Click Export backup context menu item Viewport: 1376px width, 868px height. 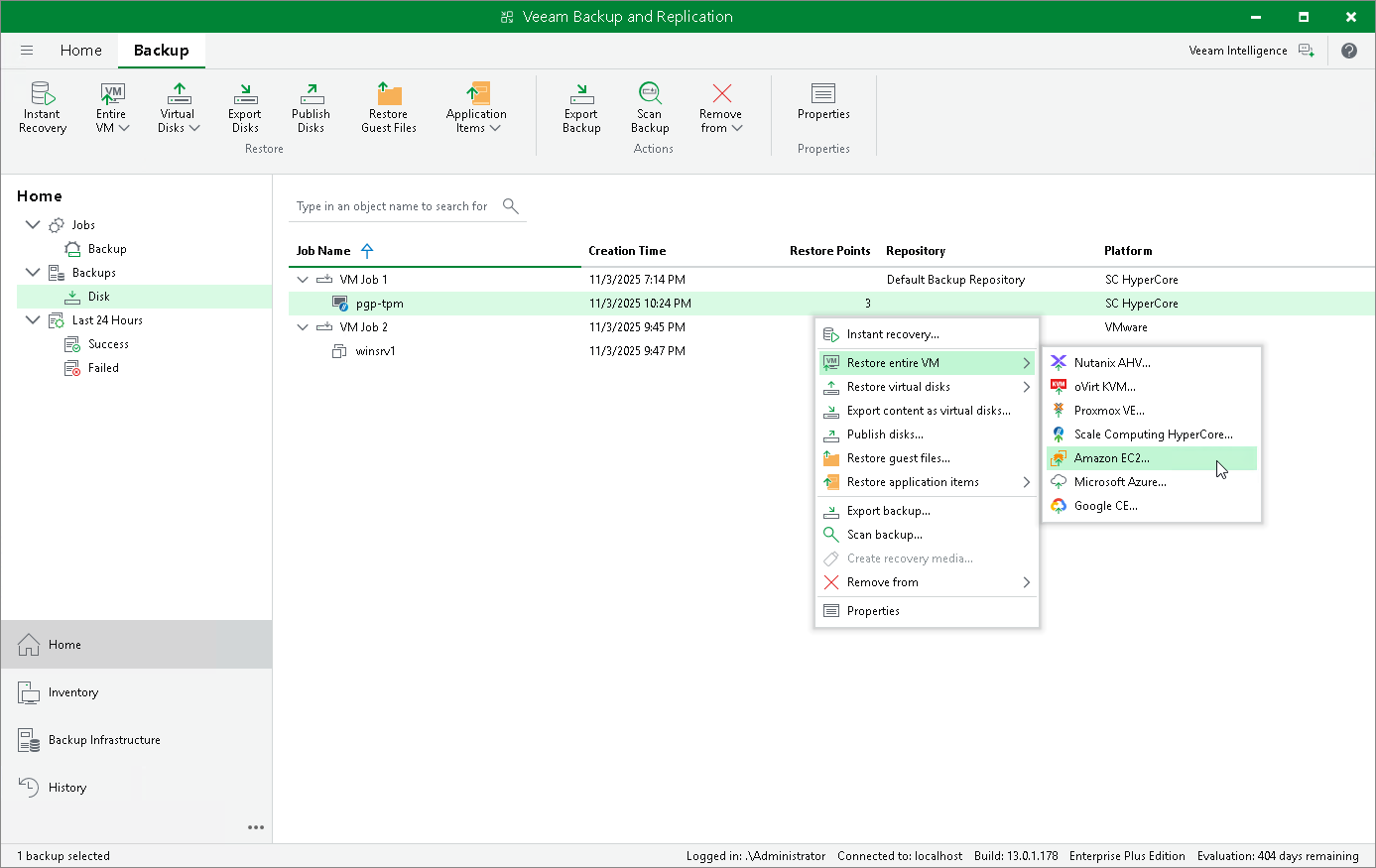(x=927, y=511)
